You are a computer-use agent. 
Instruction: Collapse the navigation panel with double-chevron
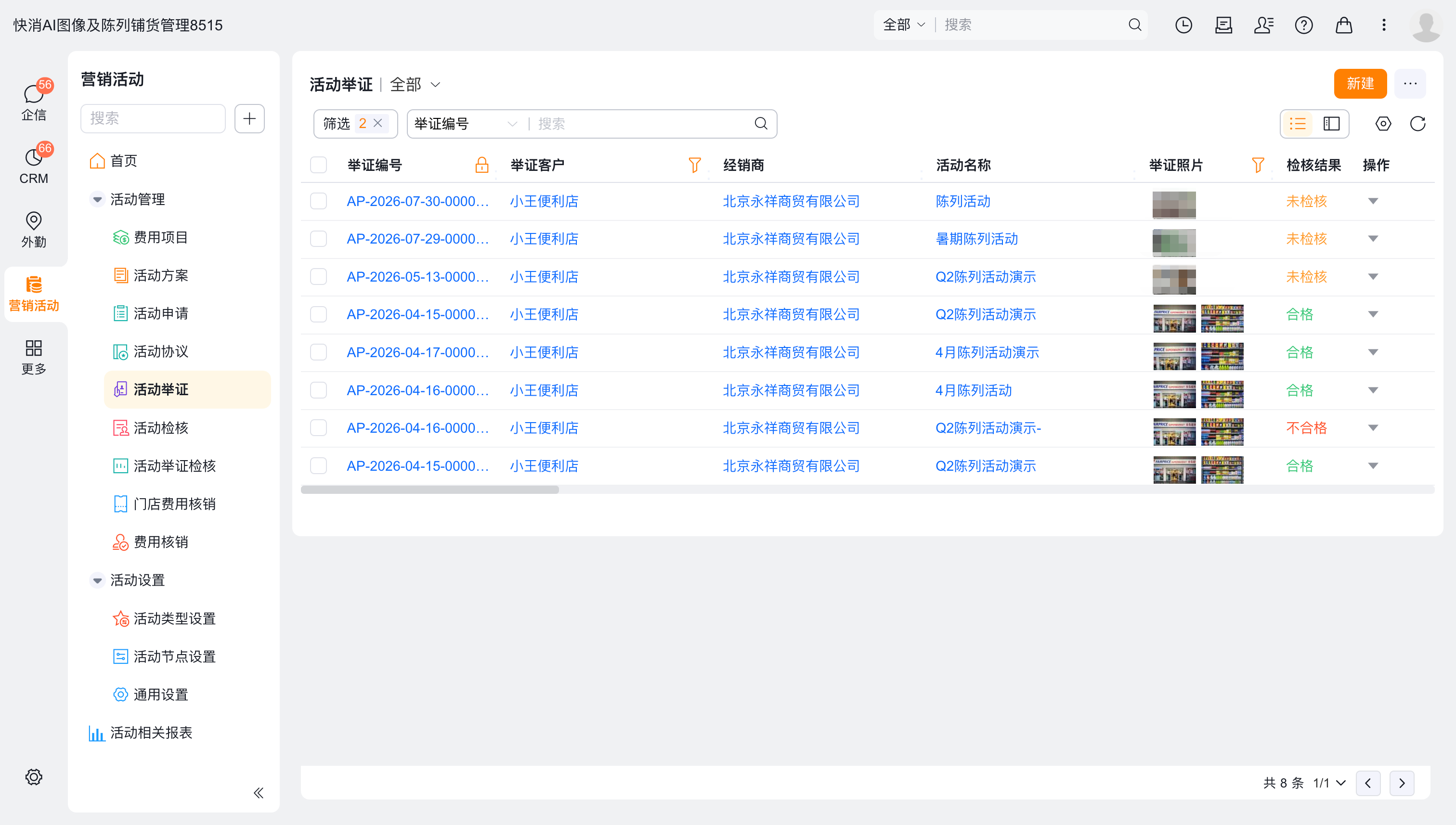pyautogui.click(x=259, y=793)
